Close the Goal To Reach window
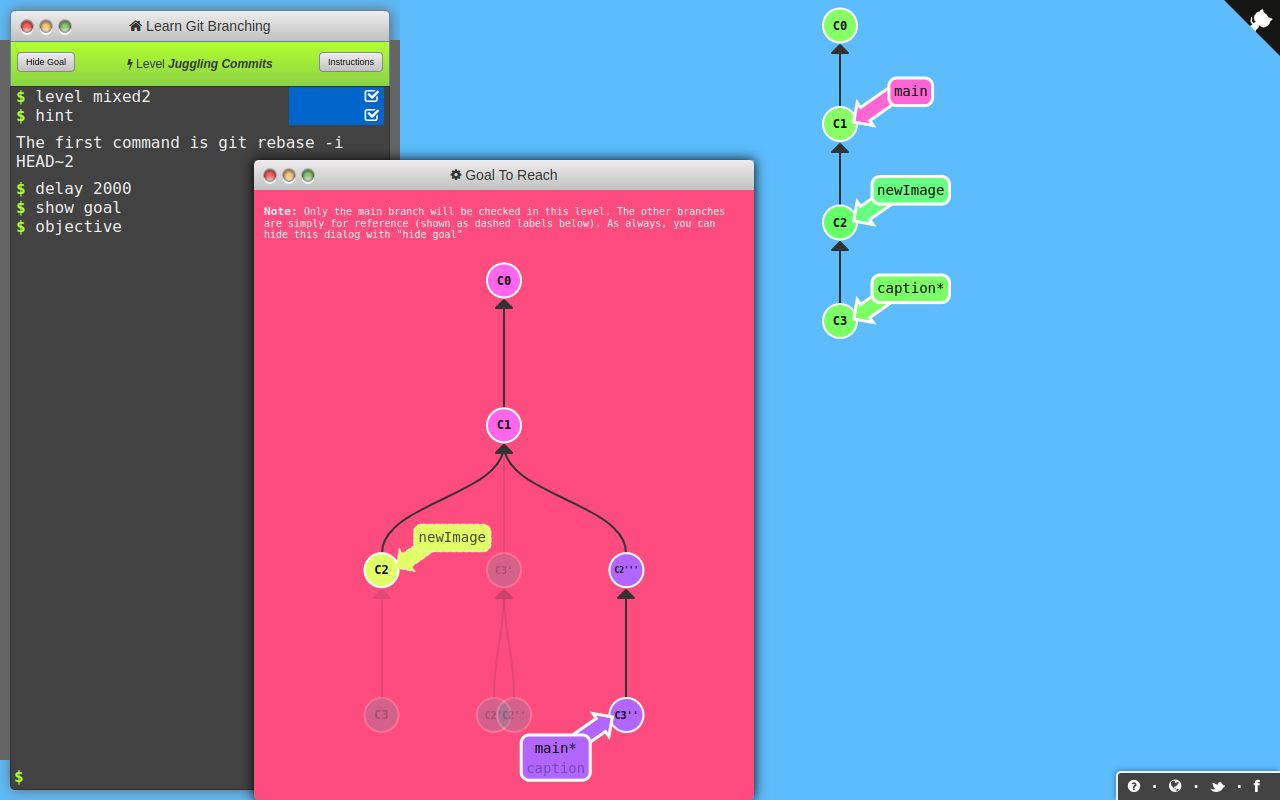The image size is (1280, 800). click(x=270, y=176)
